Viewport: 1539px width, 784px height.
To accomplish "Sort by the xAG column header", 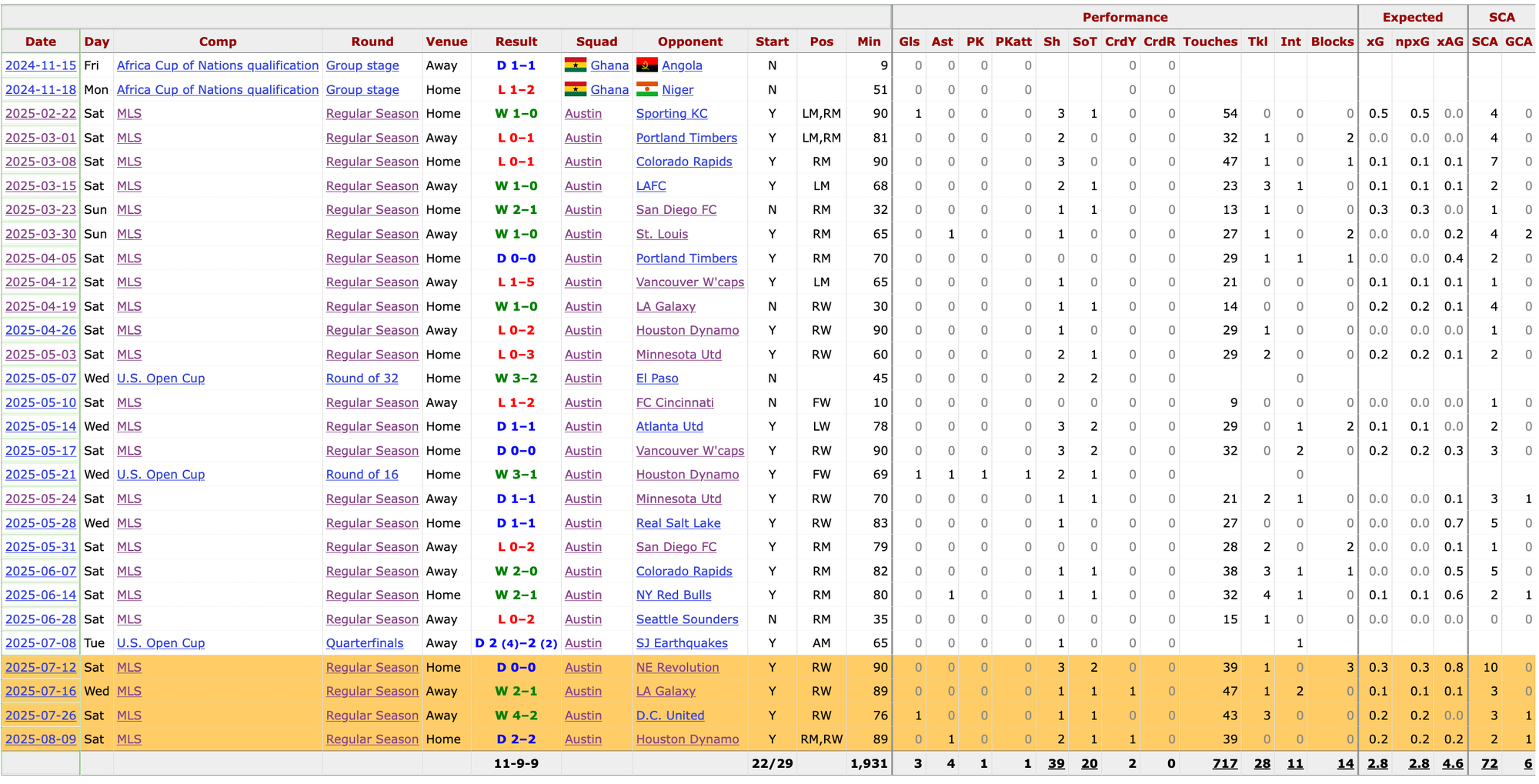I will pyautogui.click(x=1451, y=42).
